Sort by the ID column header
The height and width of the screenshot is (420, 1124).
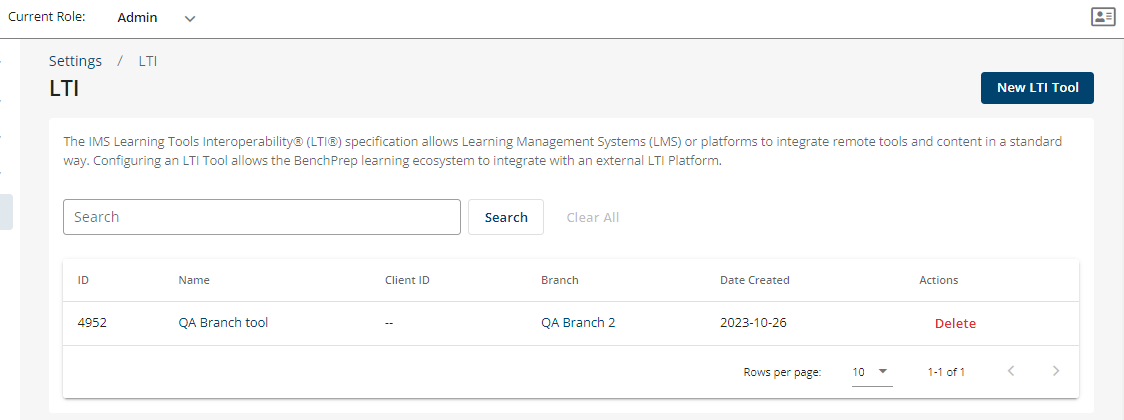[x=83, y=280]
